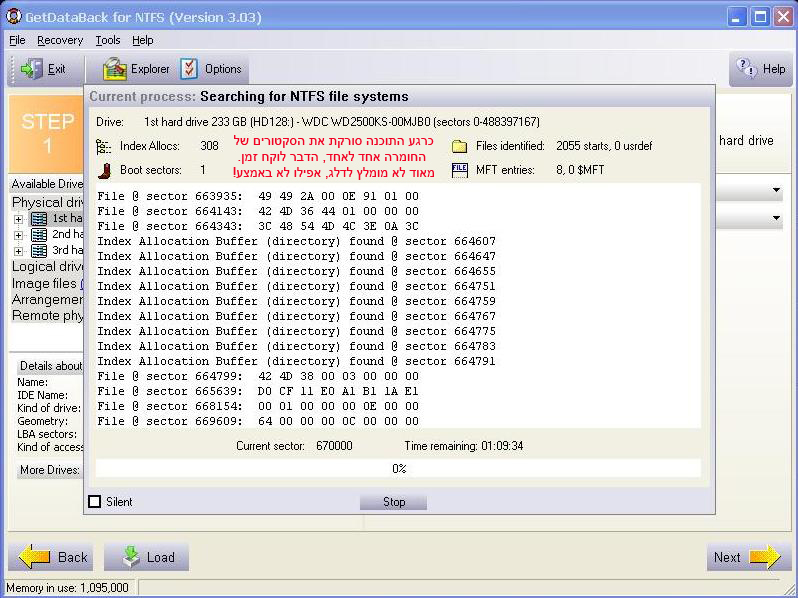Click the 'LBA sectors:' detail label
This screenshot has width=798, height=598.
[x=47, y=434]
